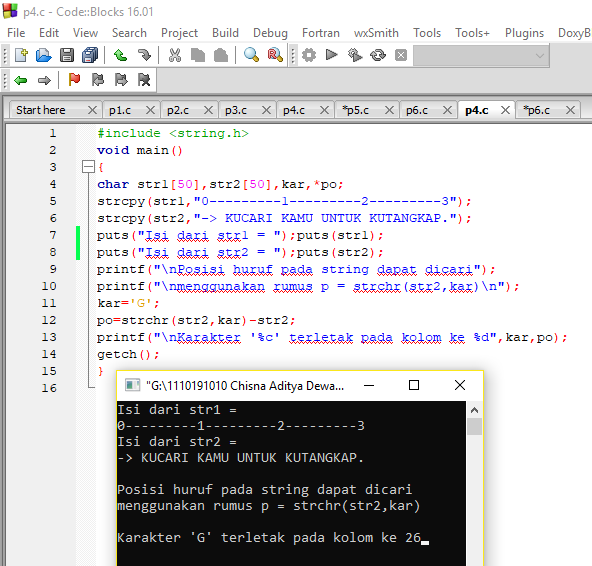Close the p2.c tab
This screenshot has height=566, width=592.
[208, 110]
